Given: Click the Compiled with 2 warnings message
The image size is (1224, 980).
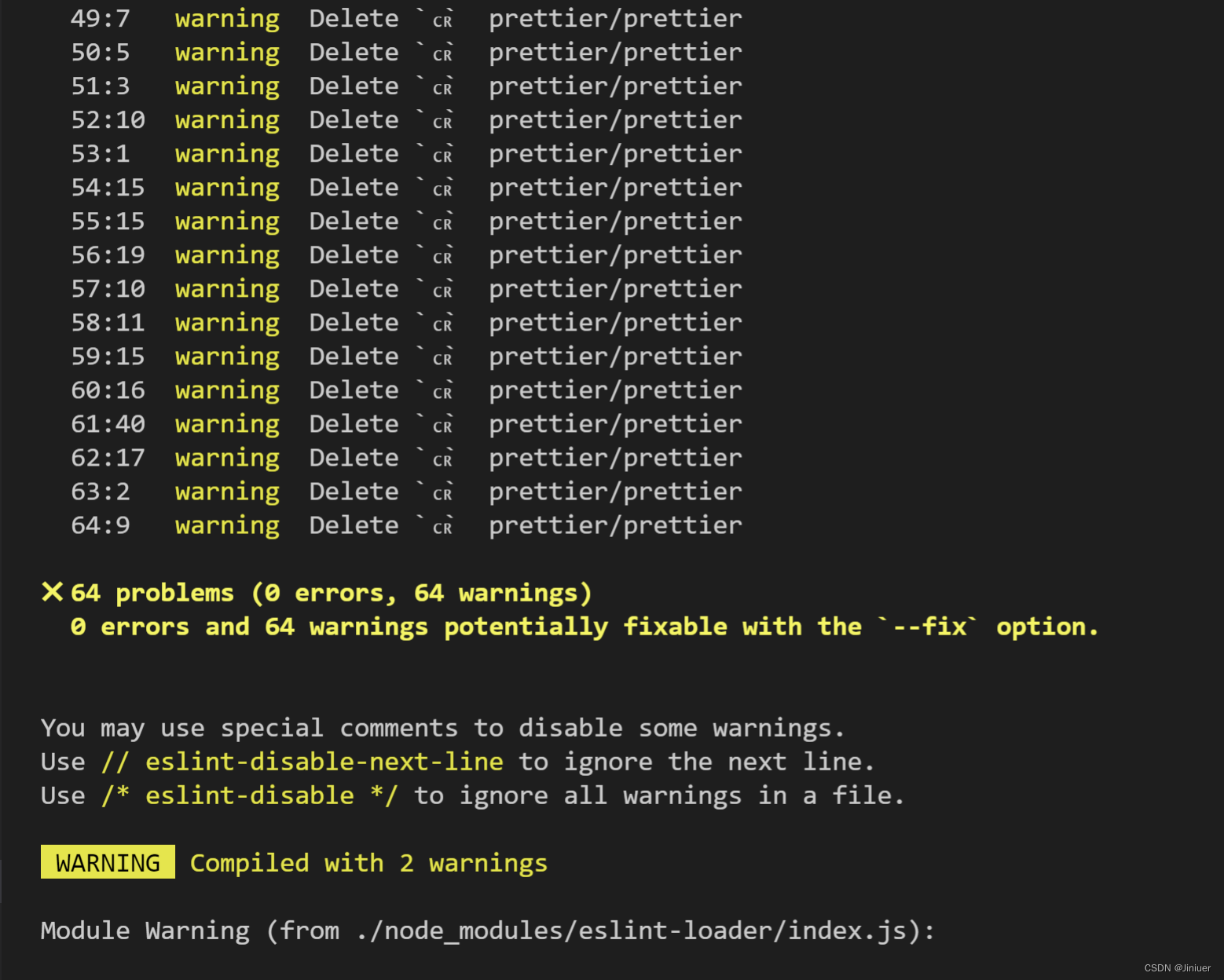Looking at the screenshot, I should coord(368,862).
